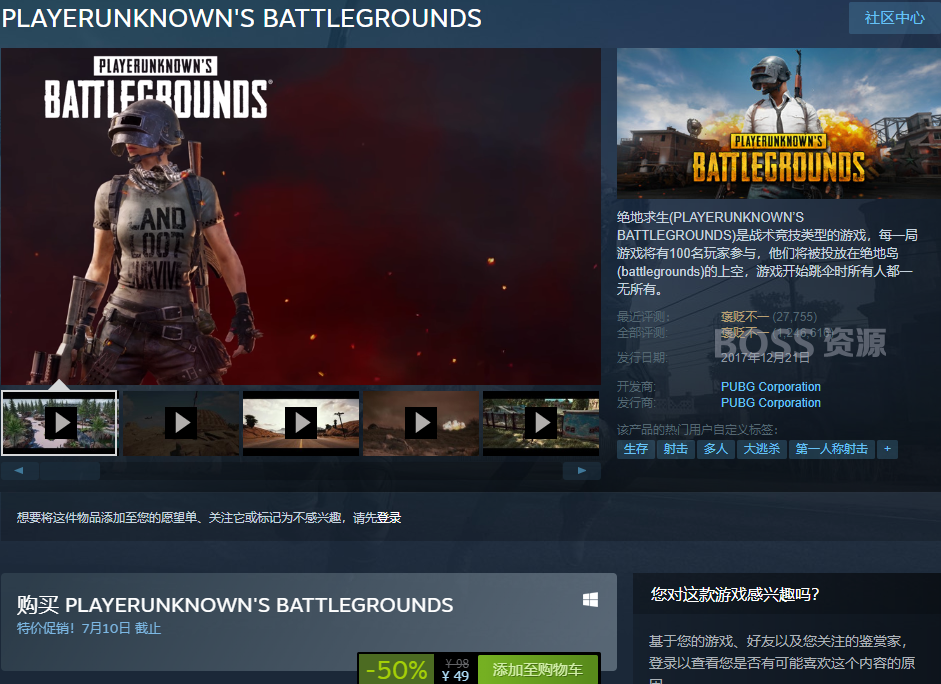The width and height of the screenshot is (941, 684).
Task: Click the 您对这款游戏感兴趣吗? heading
Action: tap(735, 595)
